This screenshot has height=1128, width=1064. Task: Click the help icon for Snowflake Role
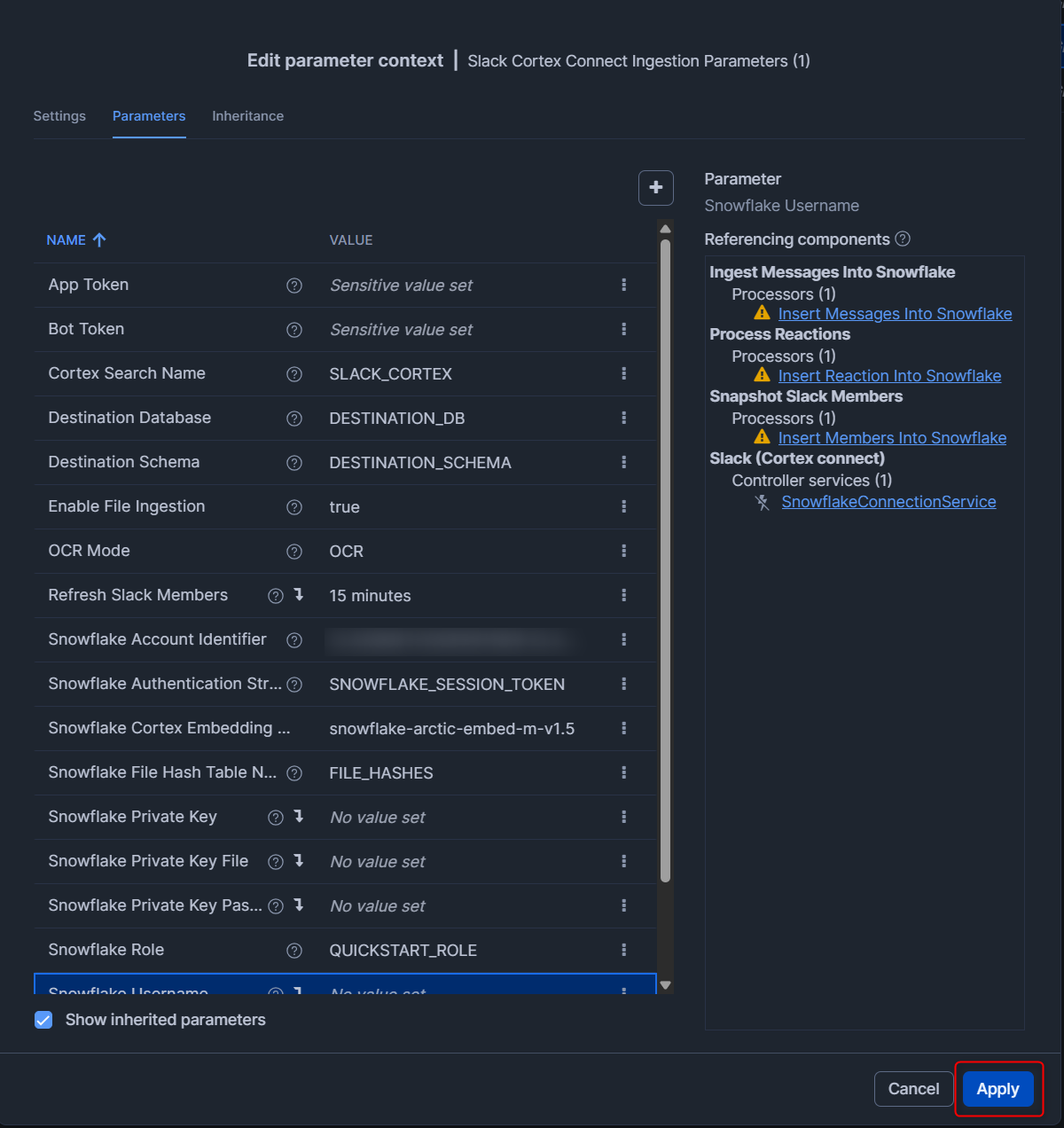[294, 951]
